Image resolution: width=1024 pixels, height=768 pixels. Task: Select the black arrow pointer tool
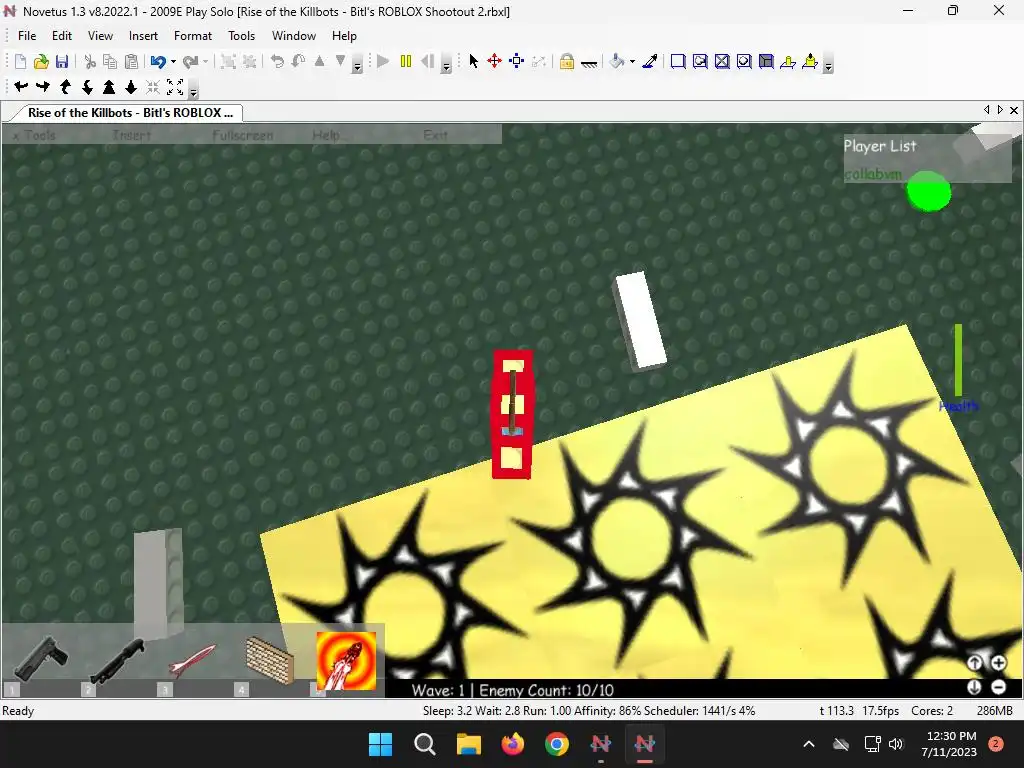[473, 61]
